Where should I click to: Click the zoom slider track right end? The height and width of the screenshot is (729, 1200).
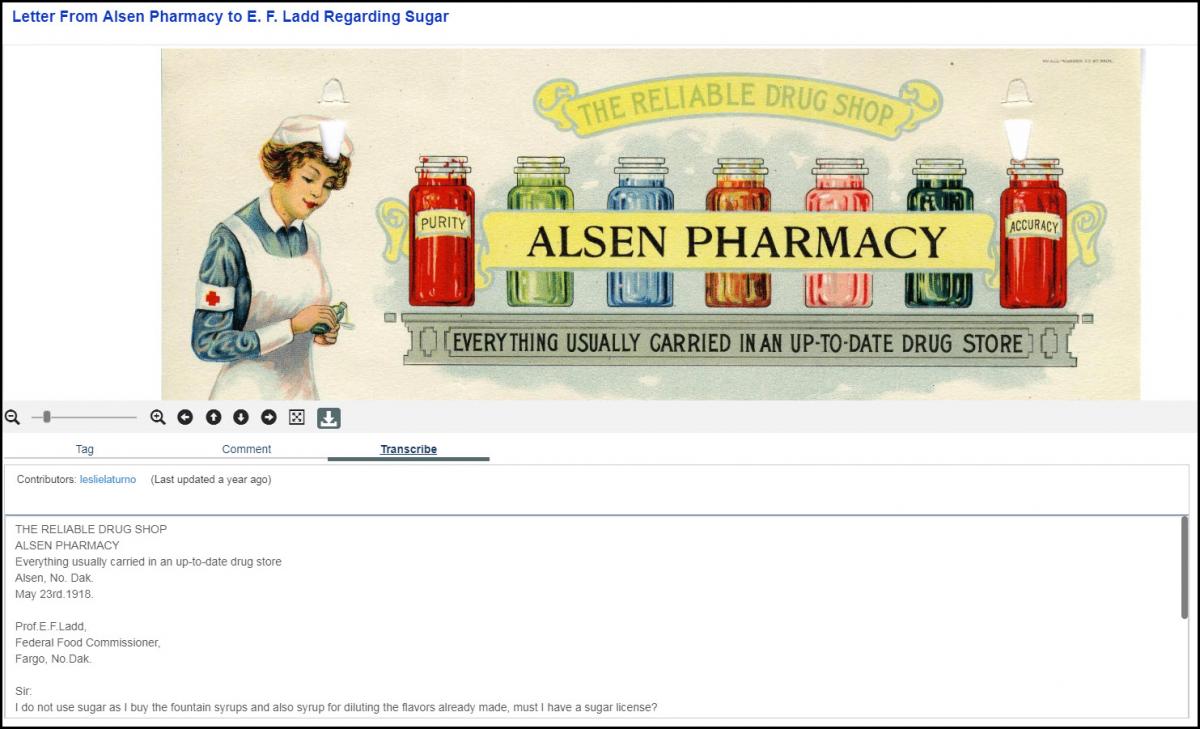(x=134, y=417)
